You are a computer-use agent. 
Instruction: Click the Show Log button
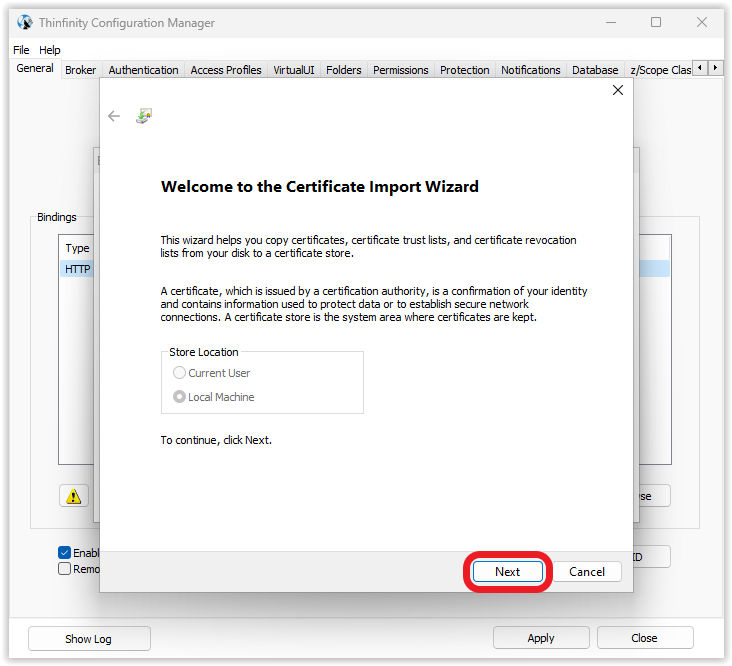click(89, 638)
